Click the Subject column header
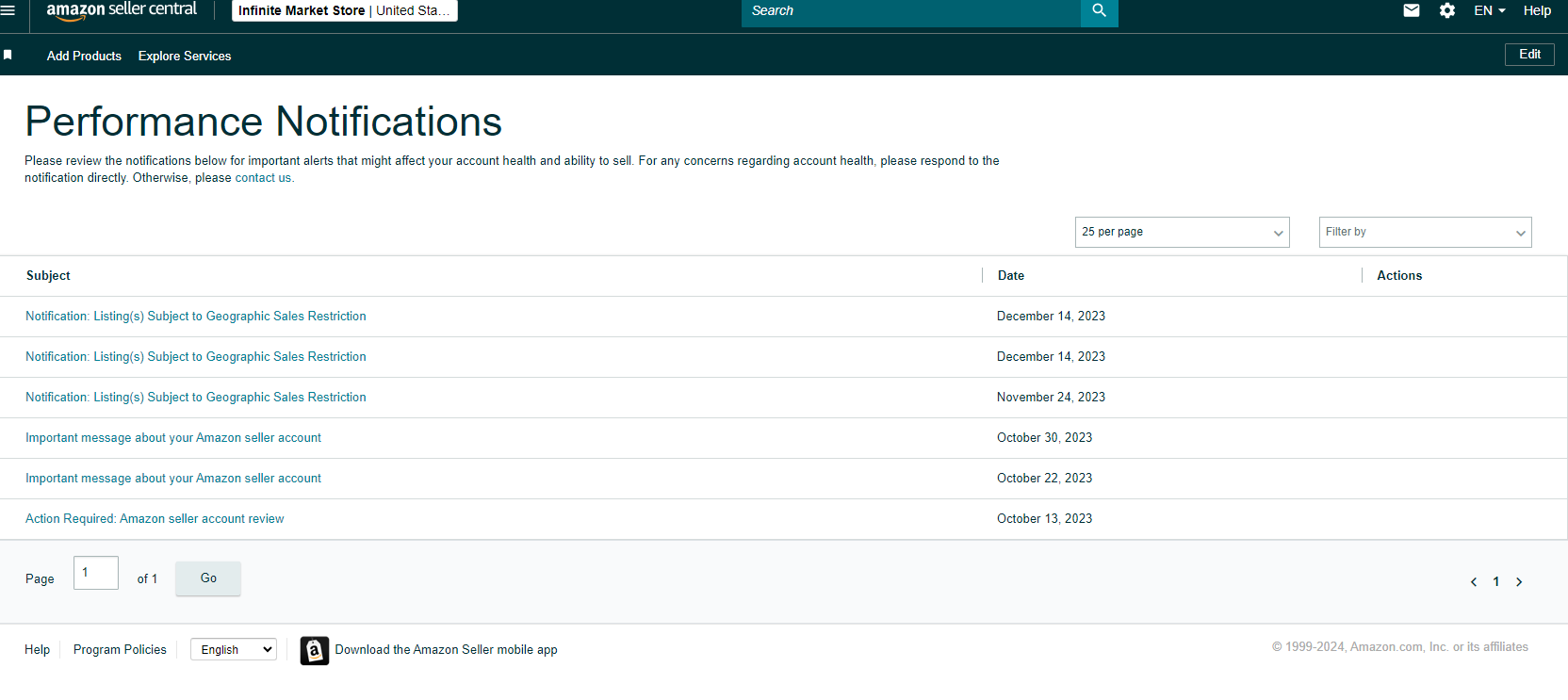Image resolution: width=1568 pixels, height=700 pixels. coord(48,276)
